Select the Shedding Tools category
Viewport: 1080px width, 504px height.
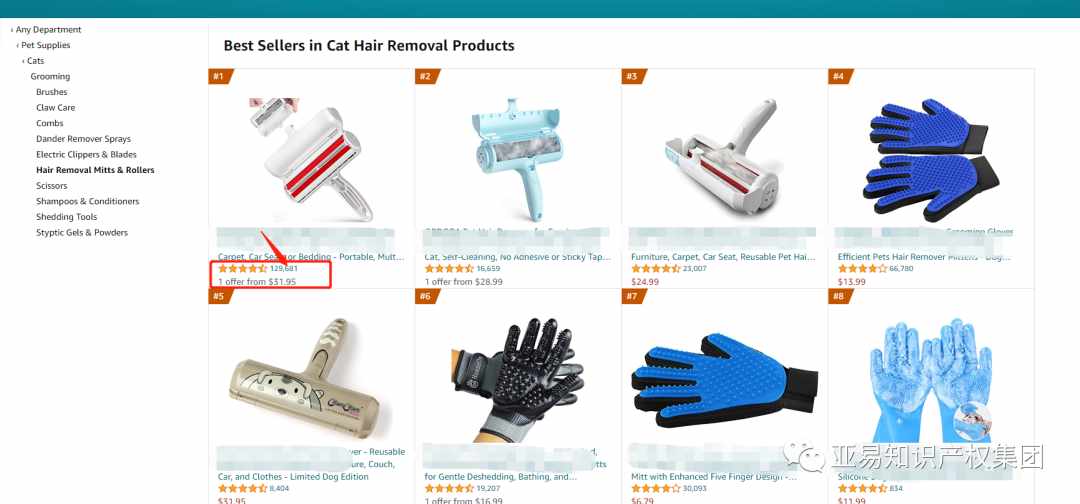coord(67,217)
